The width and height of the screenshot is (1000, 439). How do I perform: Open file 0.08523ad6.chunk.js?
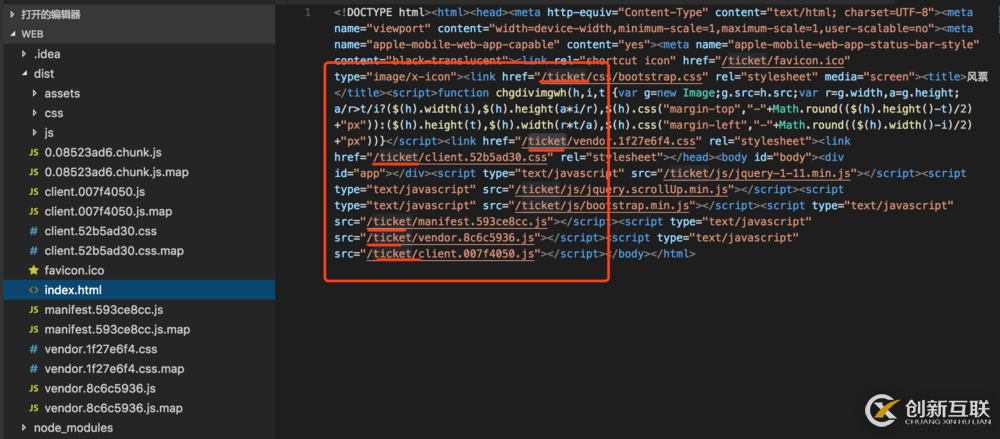(103, 153)
